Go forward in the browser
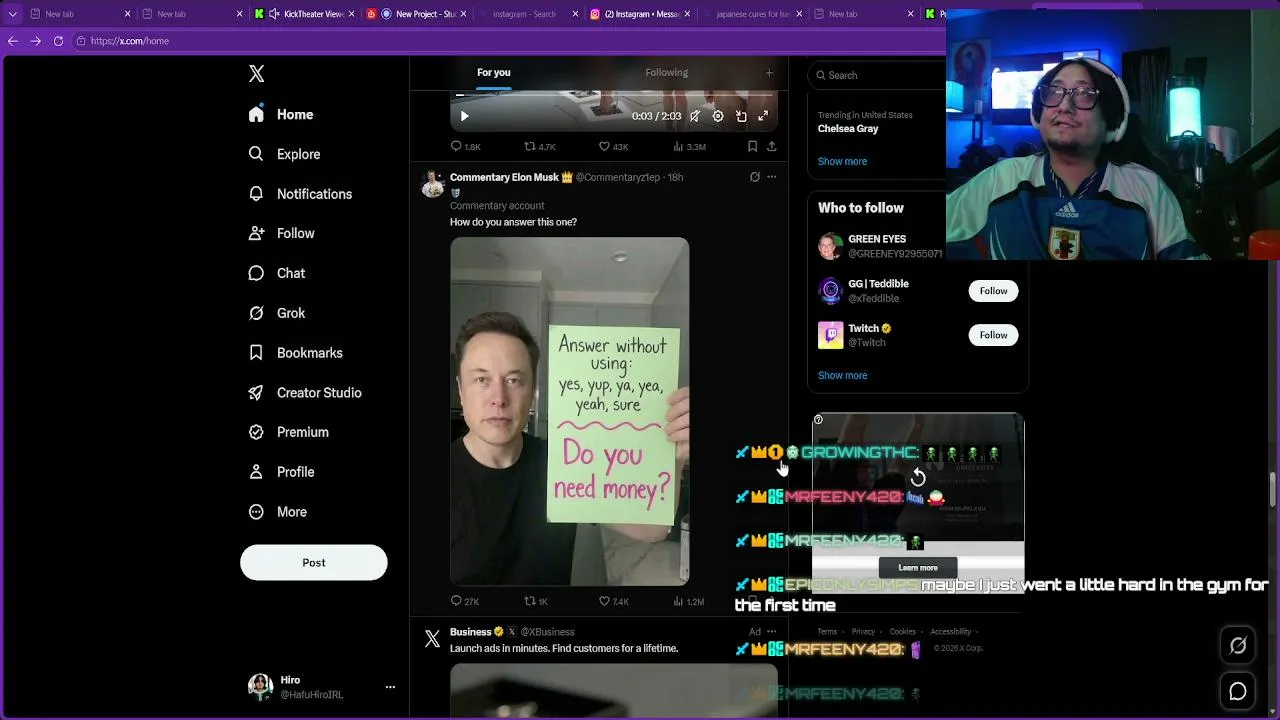The image size is (1280, 720). [36, 41]
